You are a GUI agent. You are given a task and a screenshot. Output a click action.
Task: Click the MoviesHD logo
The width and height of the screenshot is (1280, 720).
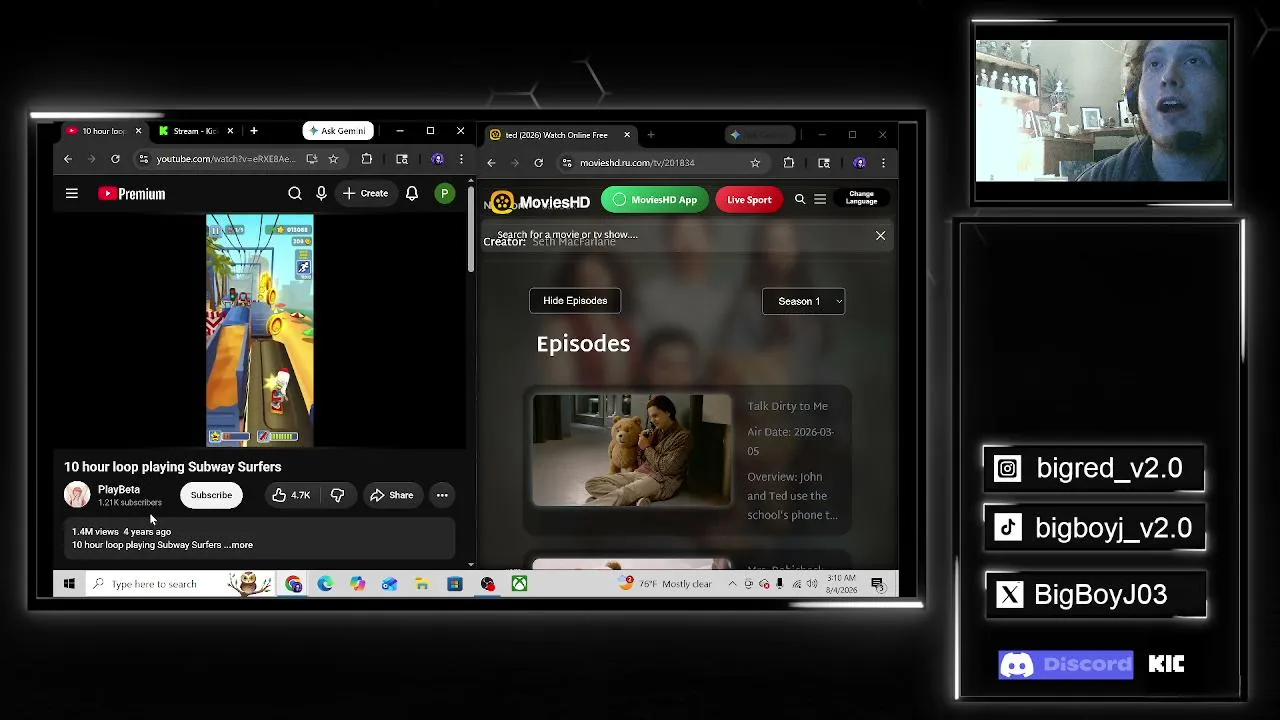pyautogui.click(x=540, y=202)
